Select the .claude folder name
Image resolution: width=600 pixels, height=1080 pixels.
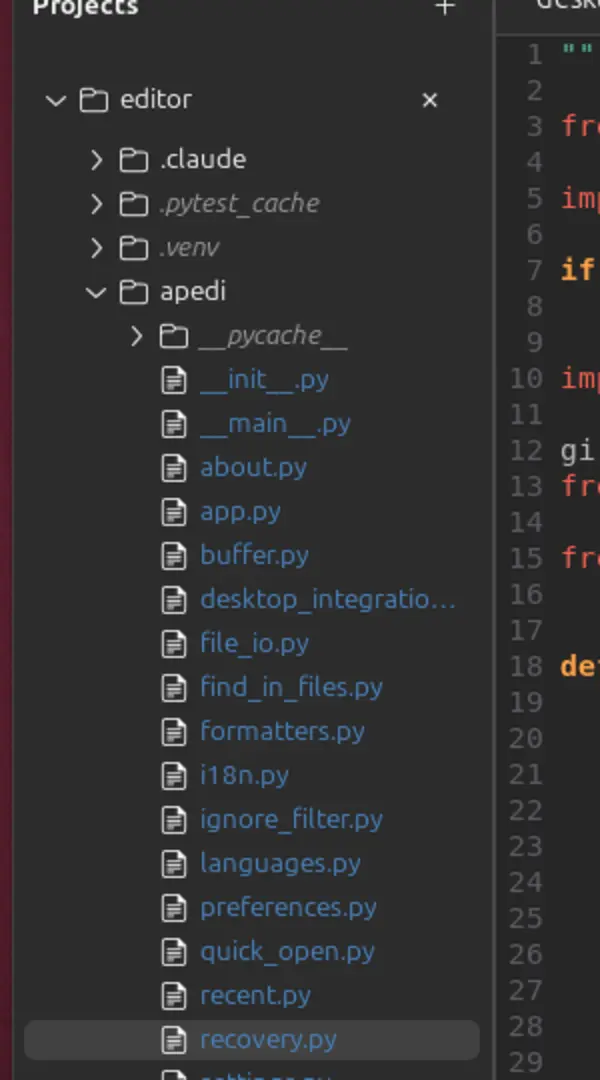click(x=203, y=160)
